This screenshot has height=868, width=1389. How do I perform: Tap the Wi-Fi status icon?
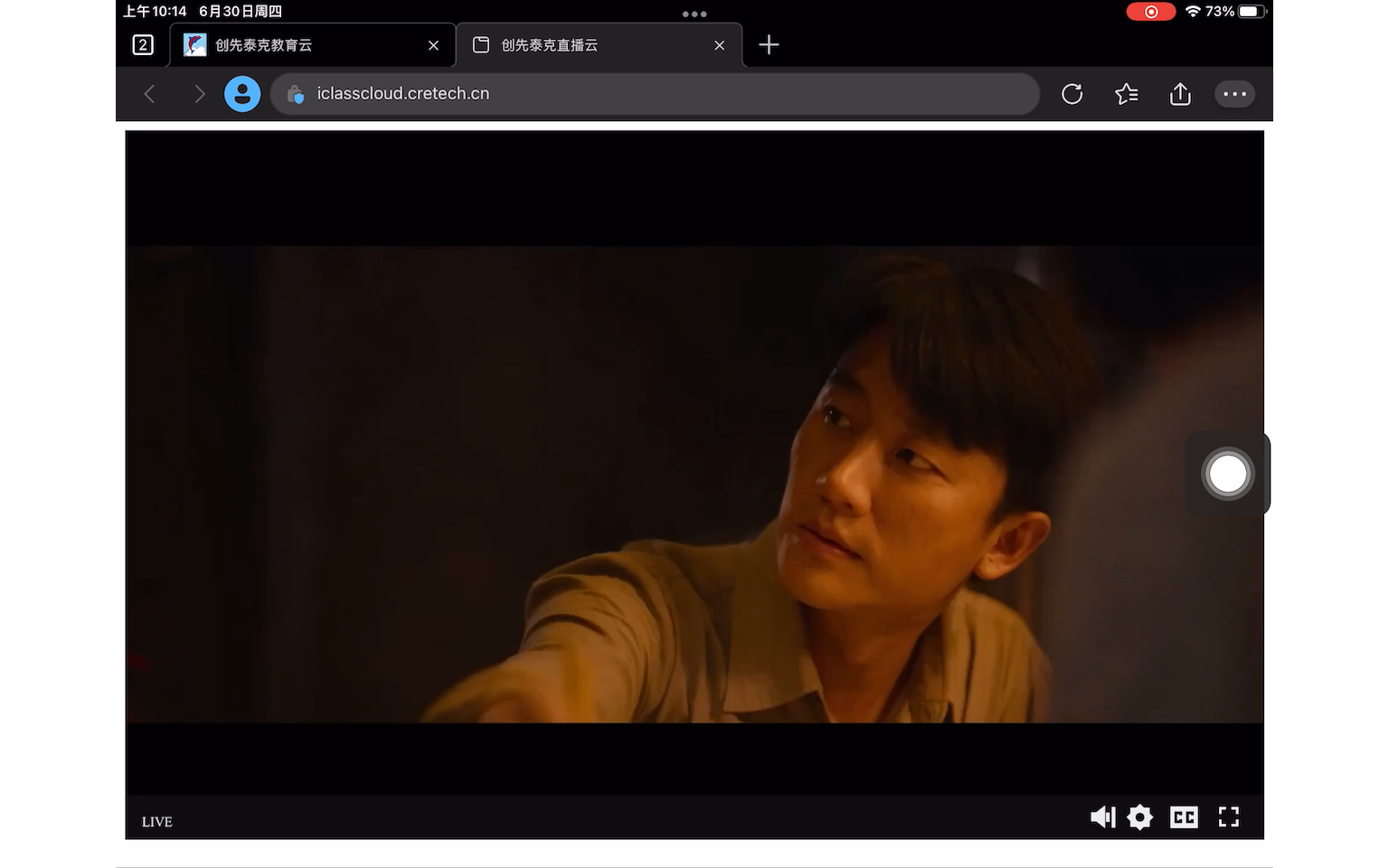[x=1193, y=12]
